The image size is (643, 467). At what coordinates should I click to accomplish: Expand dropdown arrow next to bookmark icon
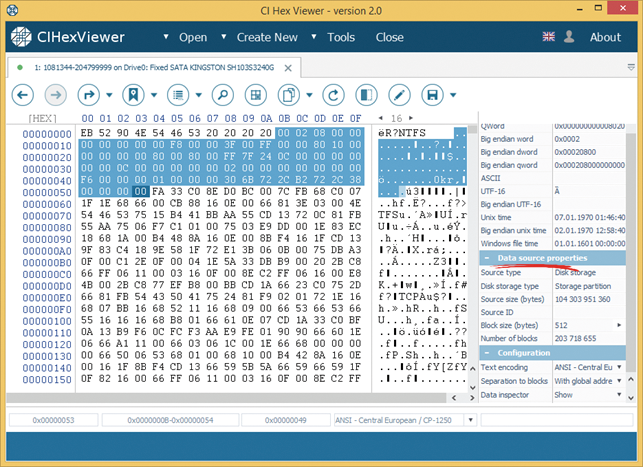coord(154,95)
